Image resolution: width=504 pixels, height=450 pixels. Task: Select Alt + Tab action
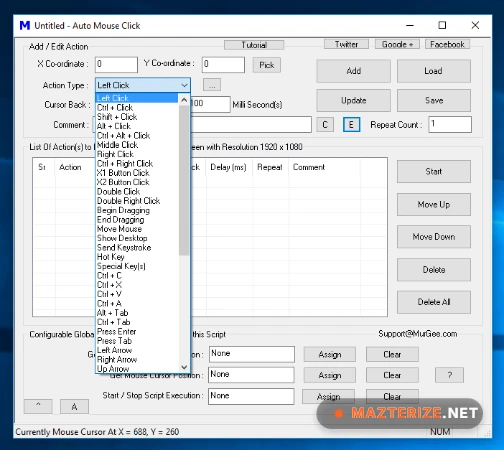tap(137, 313)
